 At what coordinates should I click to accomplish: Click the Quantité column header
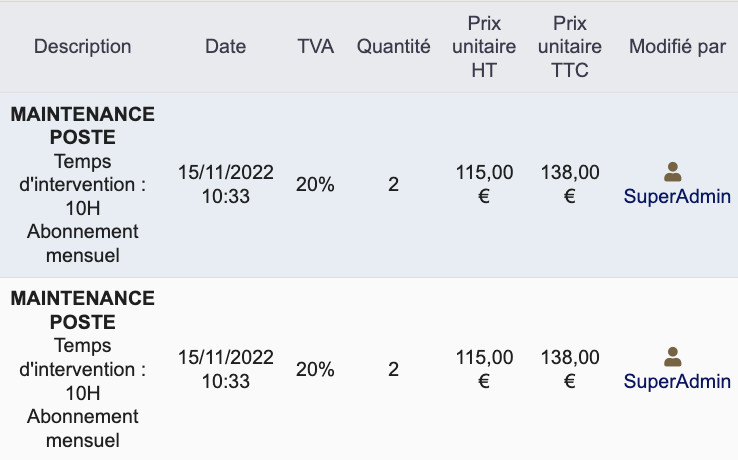[x=393, y=47]
